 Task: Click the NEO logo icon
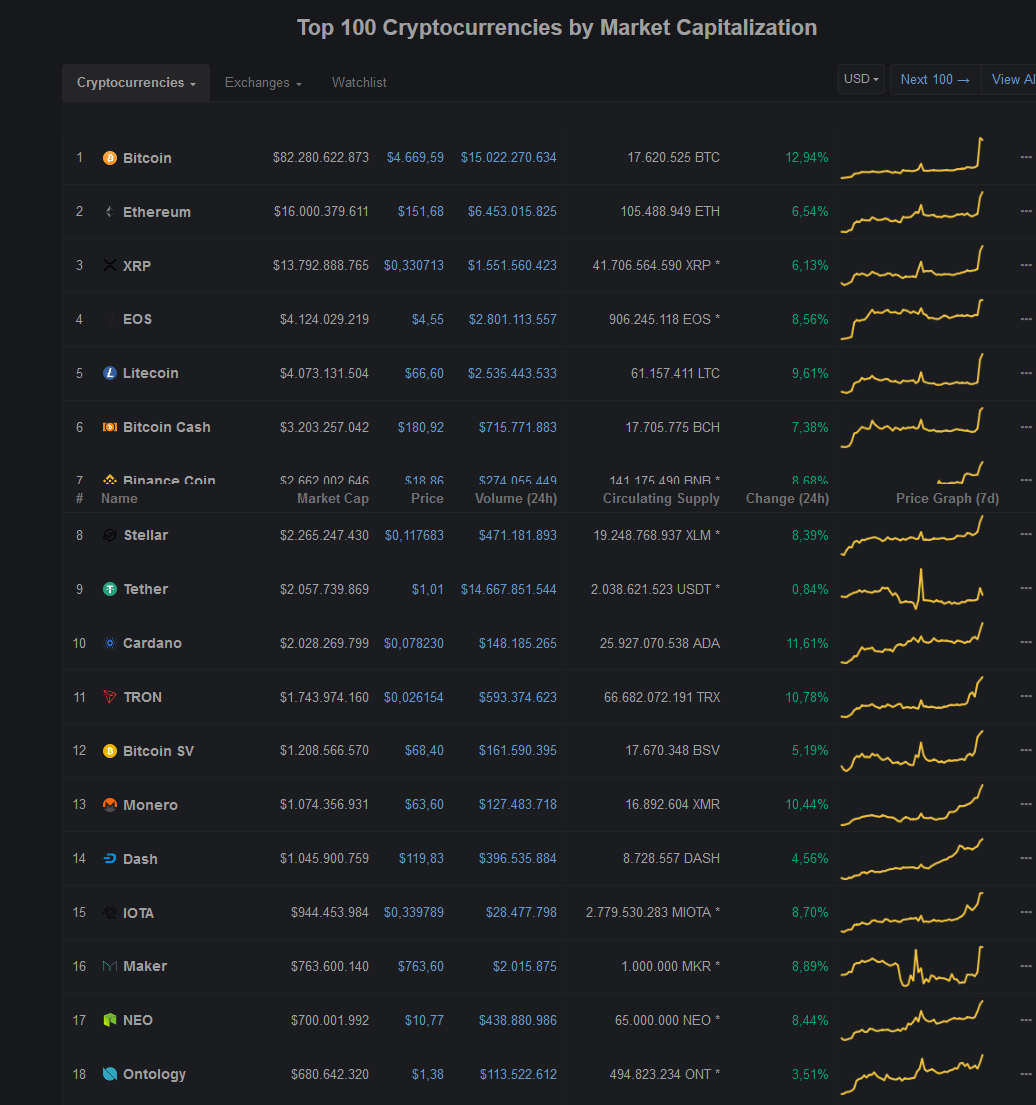coord(110,1020)
